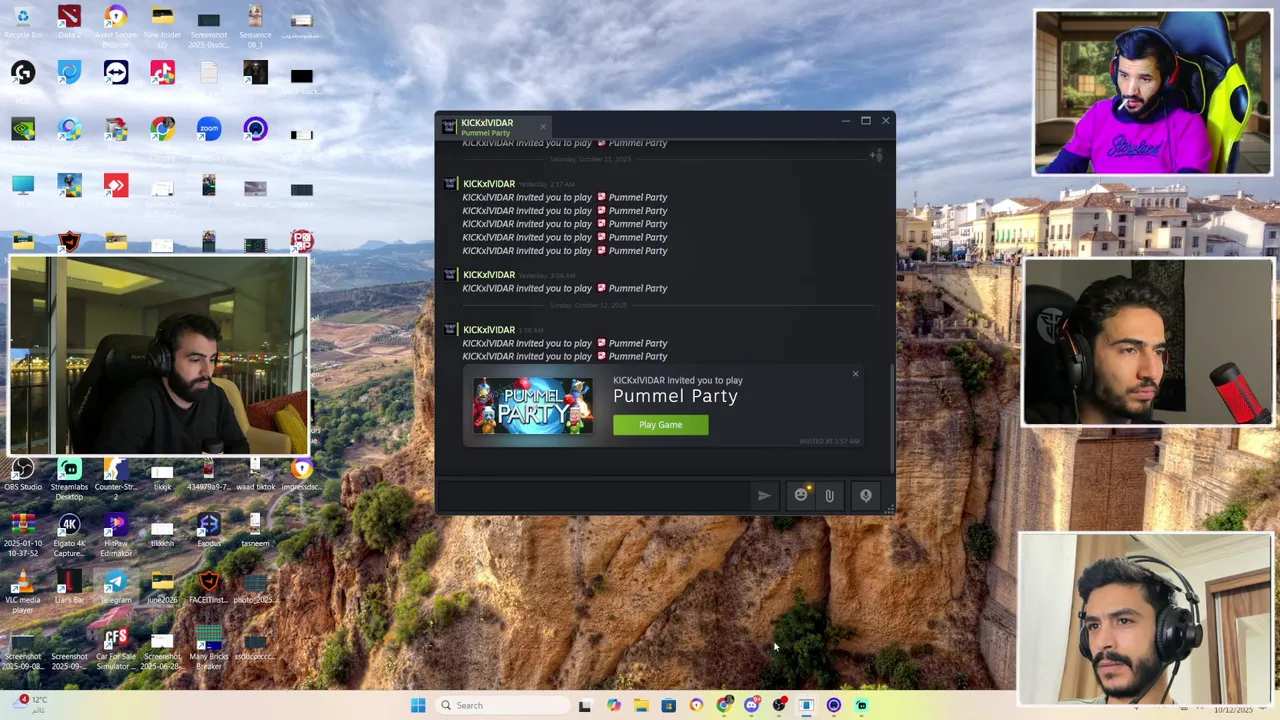Image resolution: width=1280 pixels, height=720 pixels.
Task: Open the emoticon picker in chat
Action: click(801, 495)
